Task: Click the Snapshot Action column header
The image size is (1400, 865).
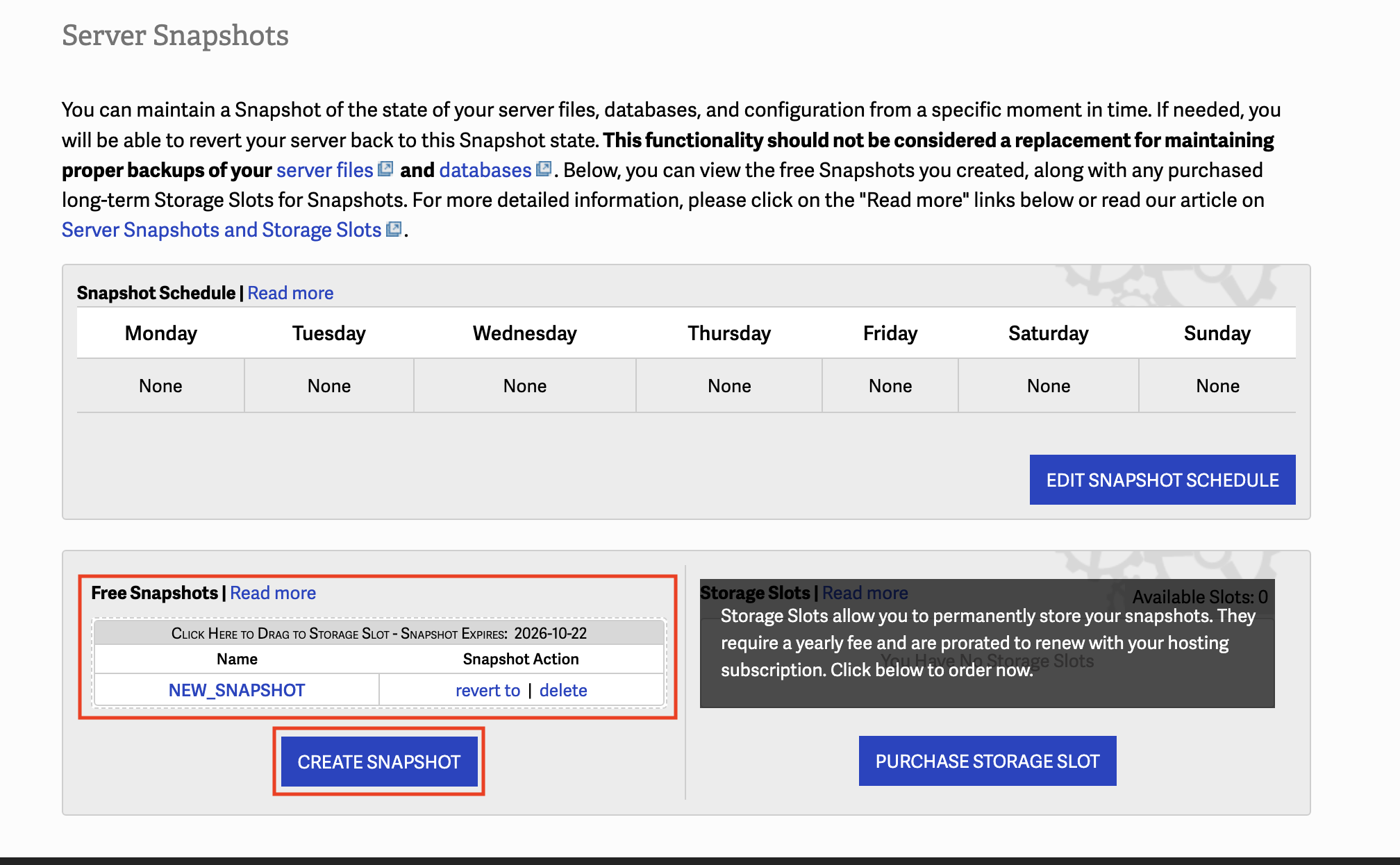Action: click(521, 659)
